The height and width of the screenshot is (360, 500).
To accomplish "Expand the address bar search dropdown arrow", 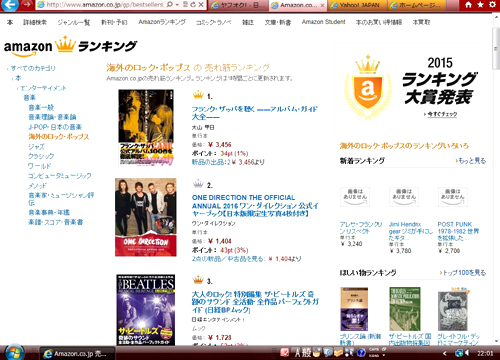I will pos(178,5).
